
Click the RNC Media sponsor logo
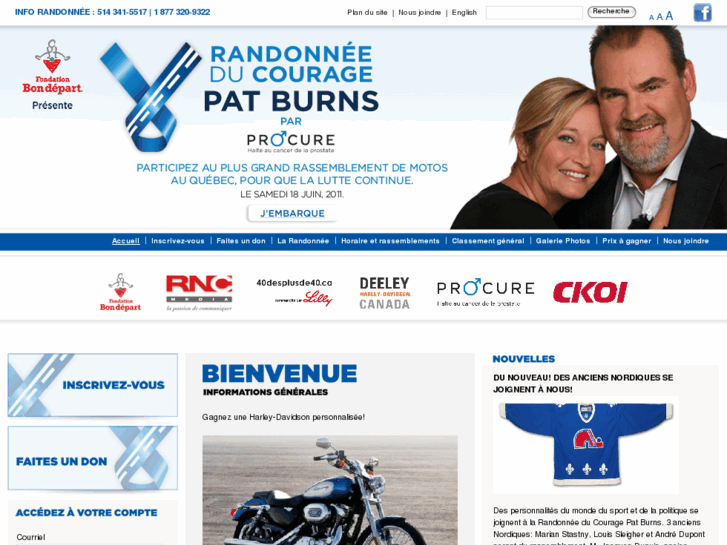pos(199,293)
